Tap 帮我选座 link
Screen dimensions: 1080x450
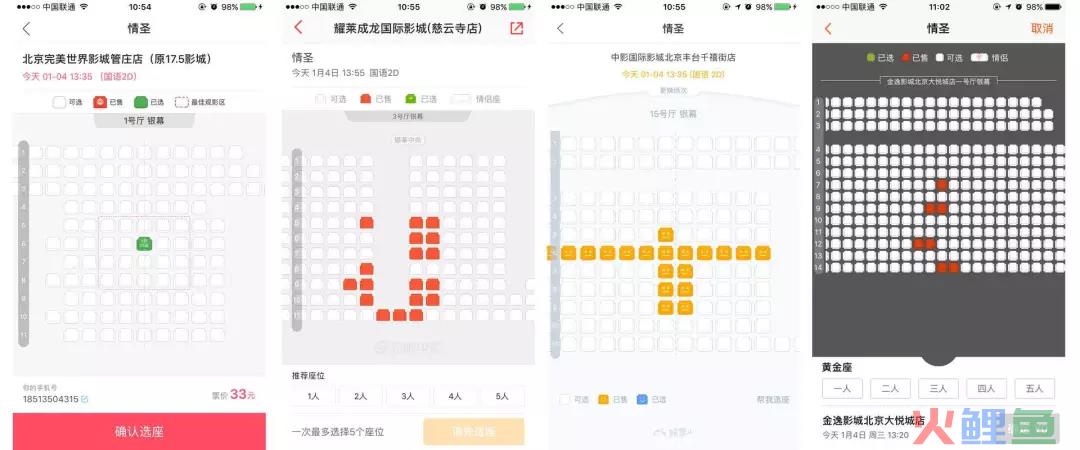(773, 400)
